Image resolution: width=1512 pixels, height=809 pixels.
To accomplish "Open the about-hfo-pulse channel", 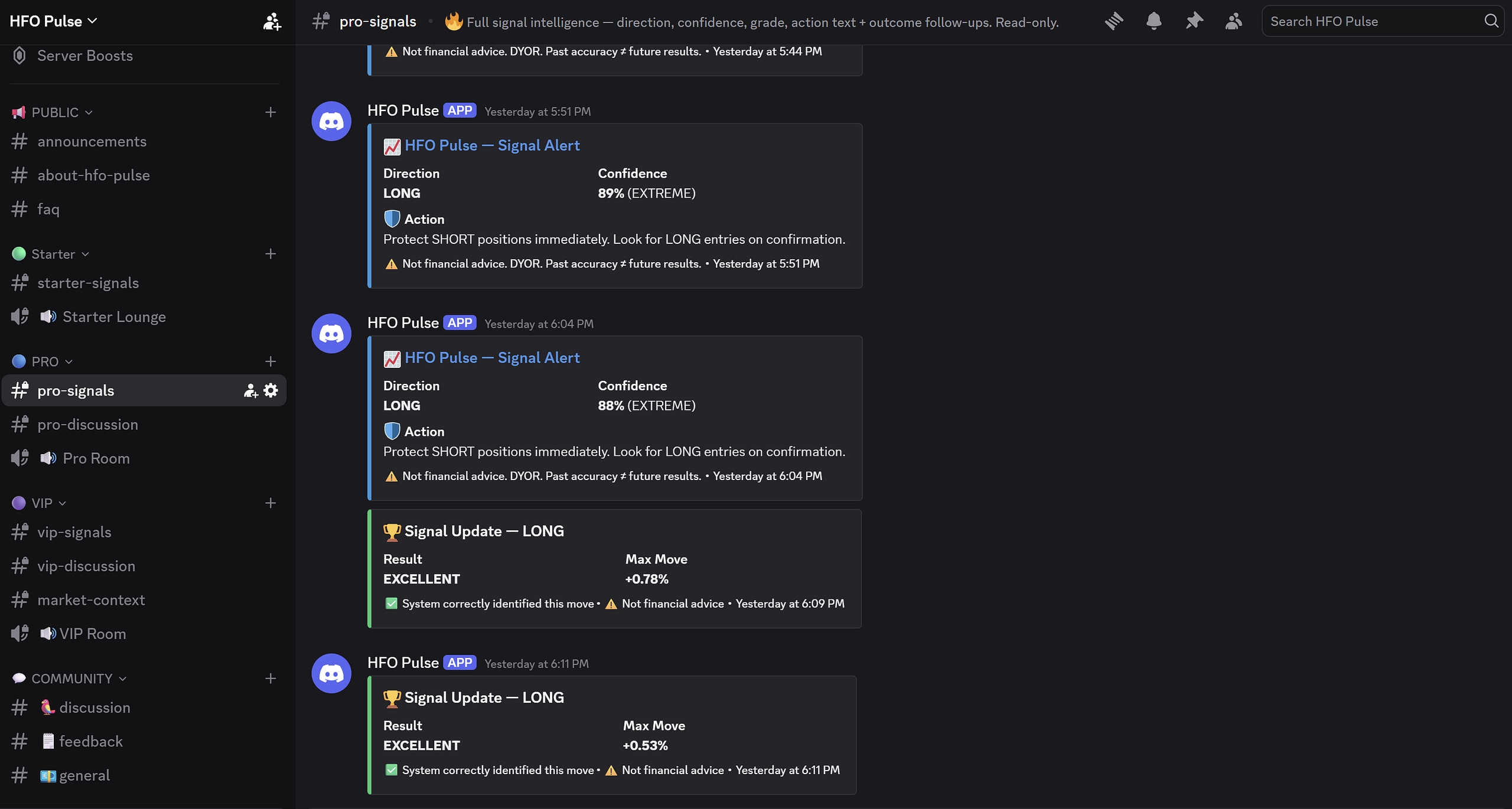I will point(144,175).
